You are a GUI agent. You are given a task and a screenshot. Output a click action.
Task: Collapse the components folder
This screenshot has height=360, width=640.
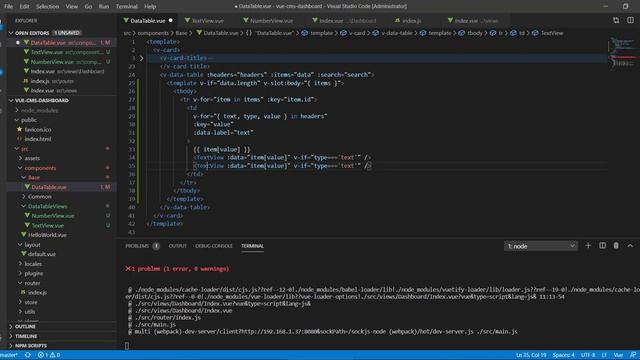click(x=40, y=168)
